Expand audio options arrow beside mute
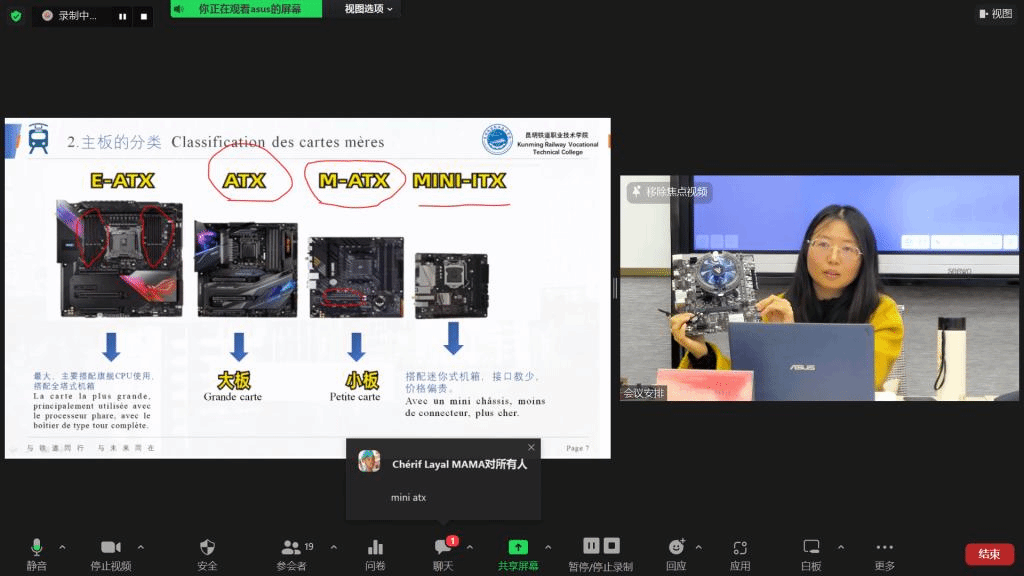Viewport: 1024px width, 576px height. coord(62,547)
